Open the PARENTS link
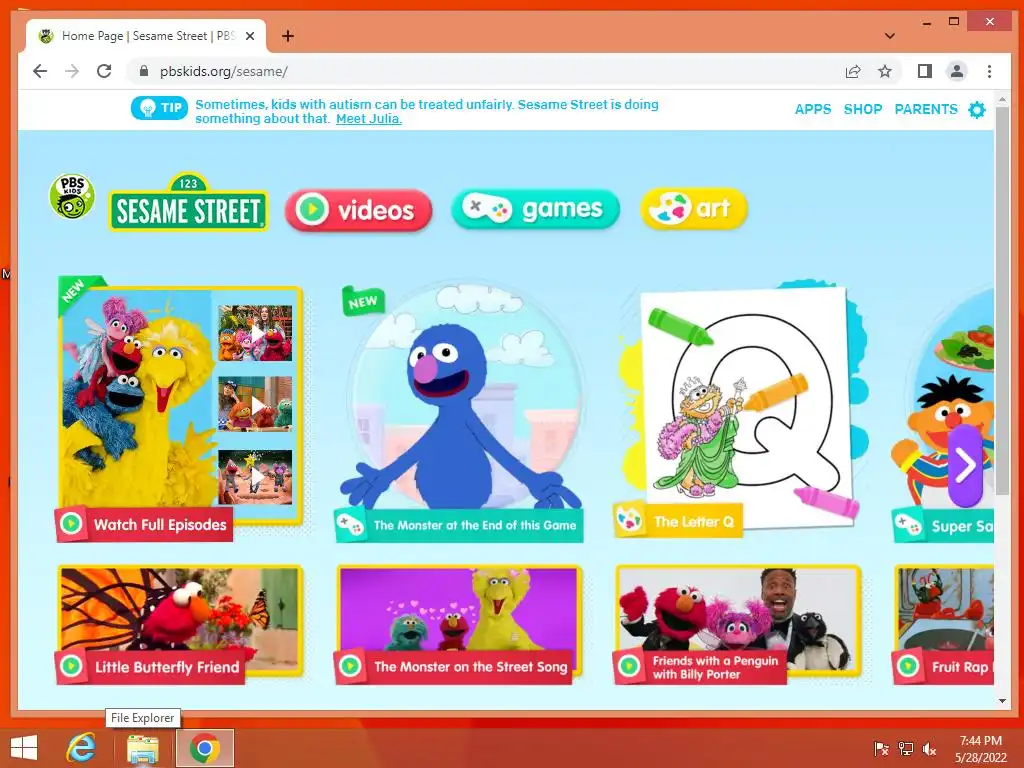 click(x=925, y=109)
